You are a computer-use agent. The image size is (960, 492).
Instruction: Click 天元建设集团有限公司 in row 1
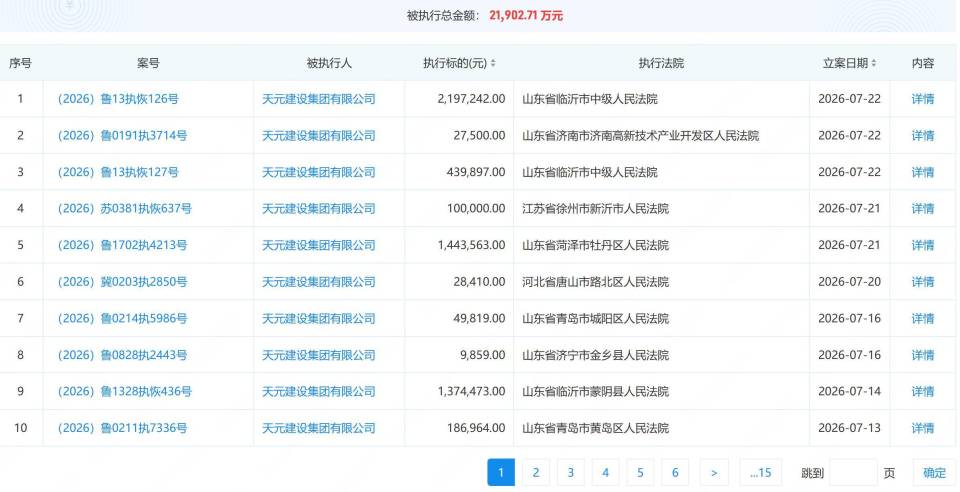click(x=318, y=99)
